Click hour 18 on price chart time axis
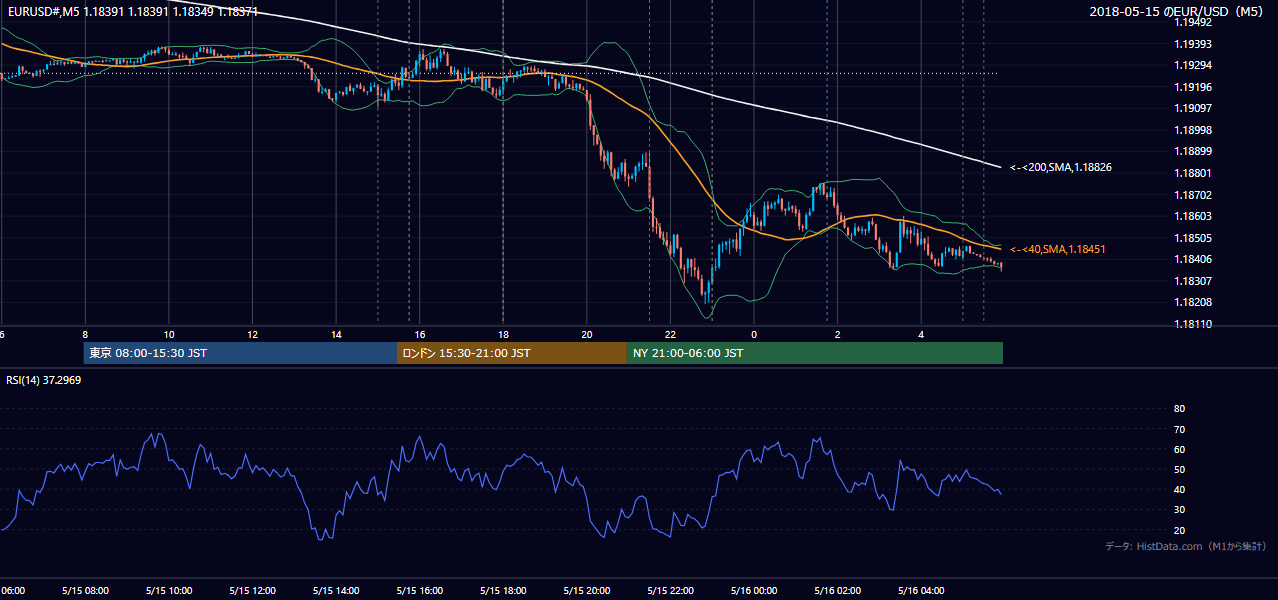Image resolution: width=1278 pixels, height=600 pixels. pos(503,334)
